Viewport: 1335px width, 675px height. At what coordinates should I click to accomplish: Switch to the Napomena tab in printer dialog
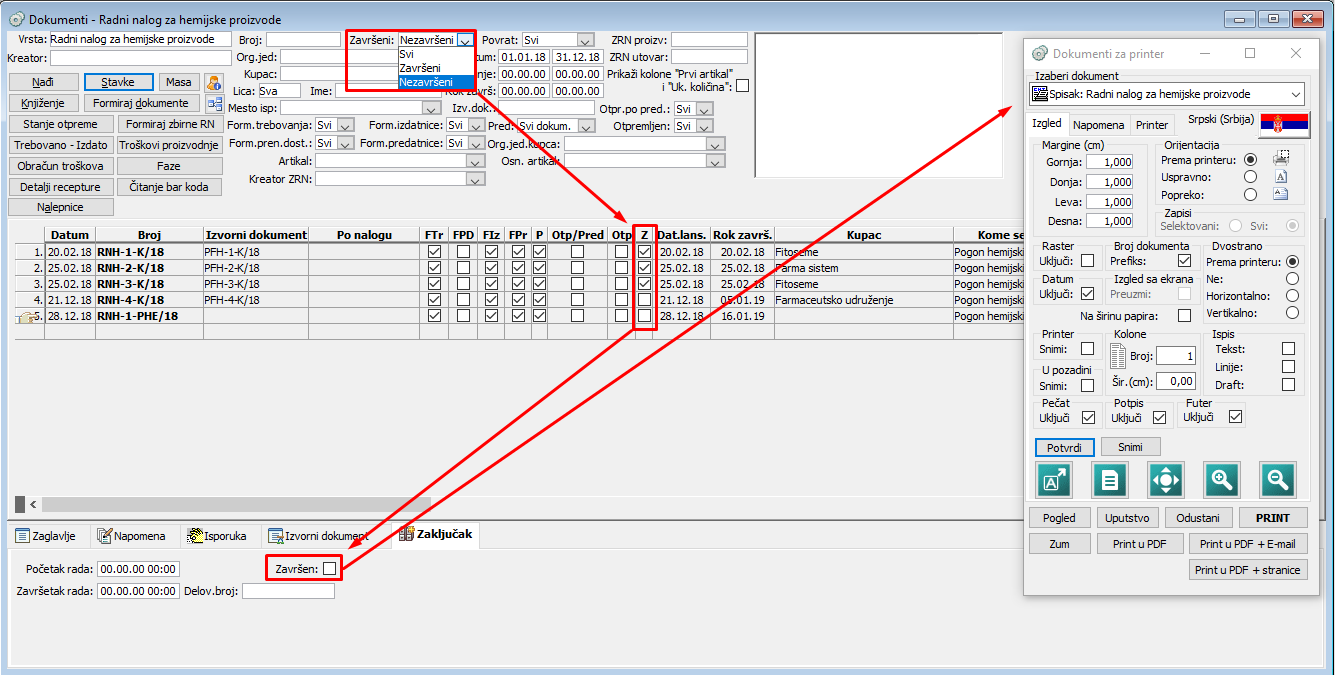tap(1099, 125)
